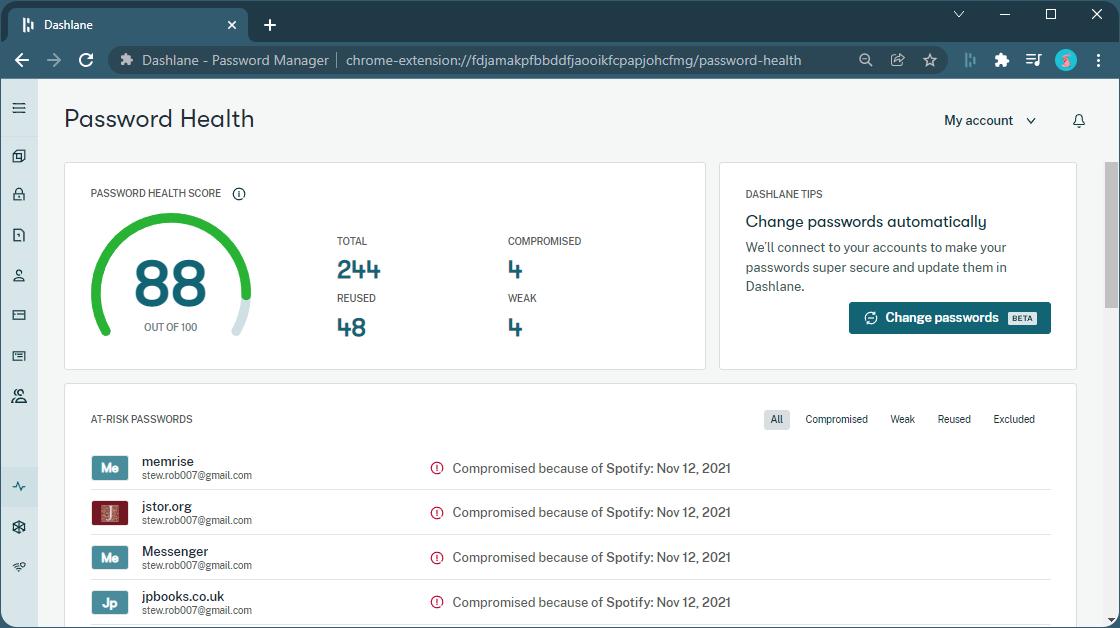Open Dark Web Monitoring icon in sidebar
The height and width of the screenshot is (628, 1120).
(x=19, y=527)
